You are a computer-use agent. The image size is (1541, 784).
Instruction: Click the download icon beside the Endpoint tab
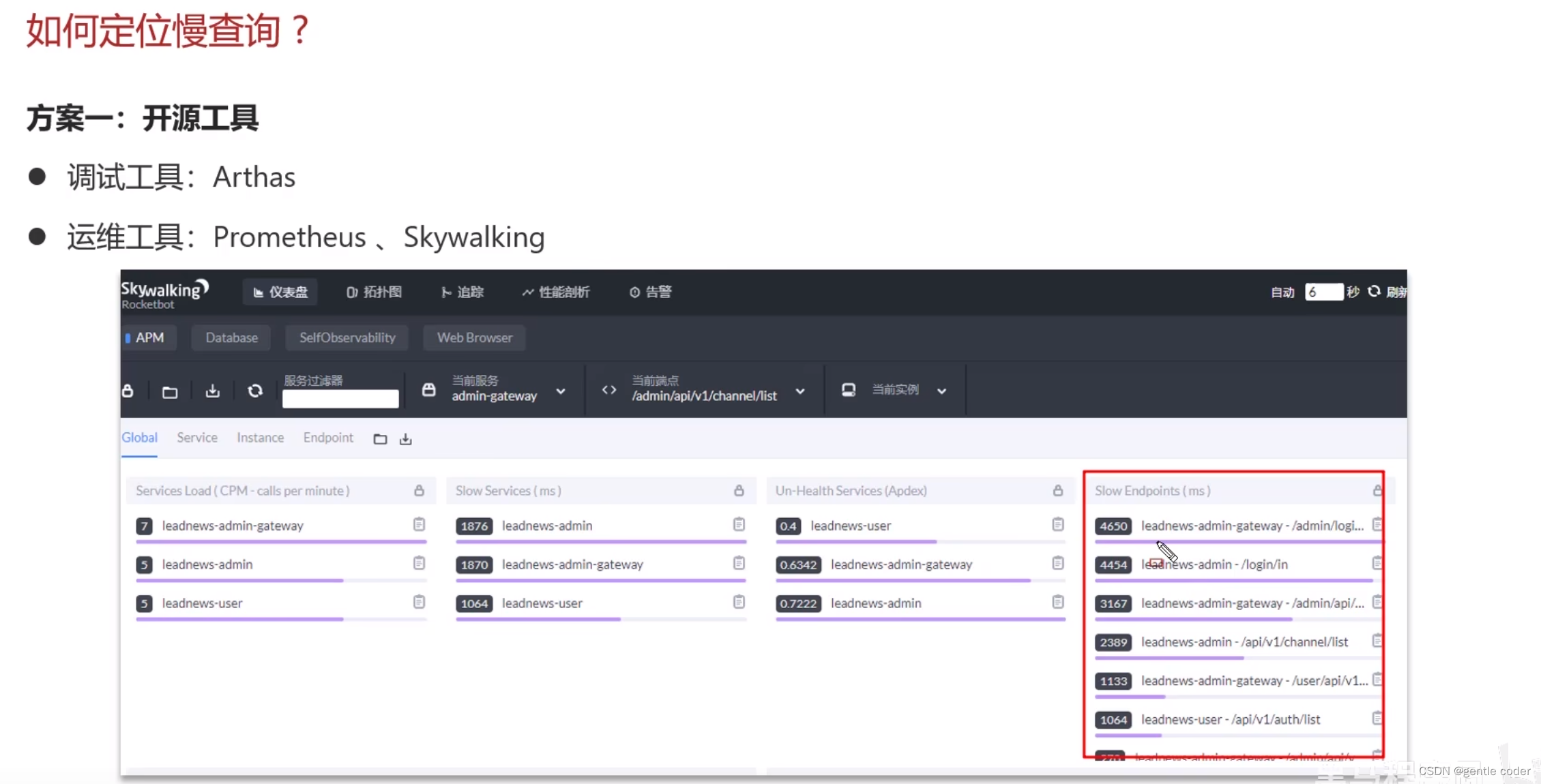(406, 439)
